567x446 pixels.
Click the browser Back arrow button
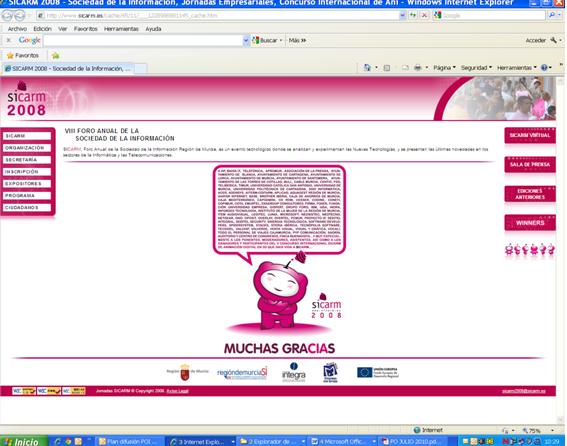(7, 16)
